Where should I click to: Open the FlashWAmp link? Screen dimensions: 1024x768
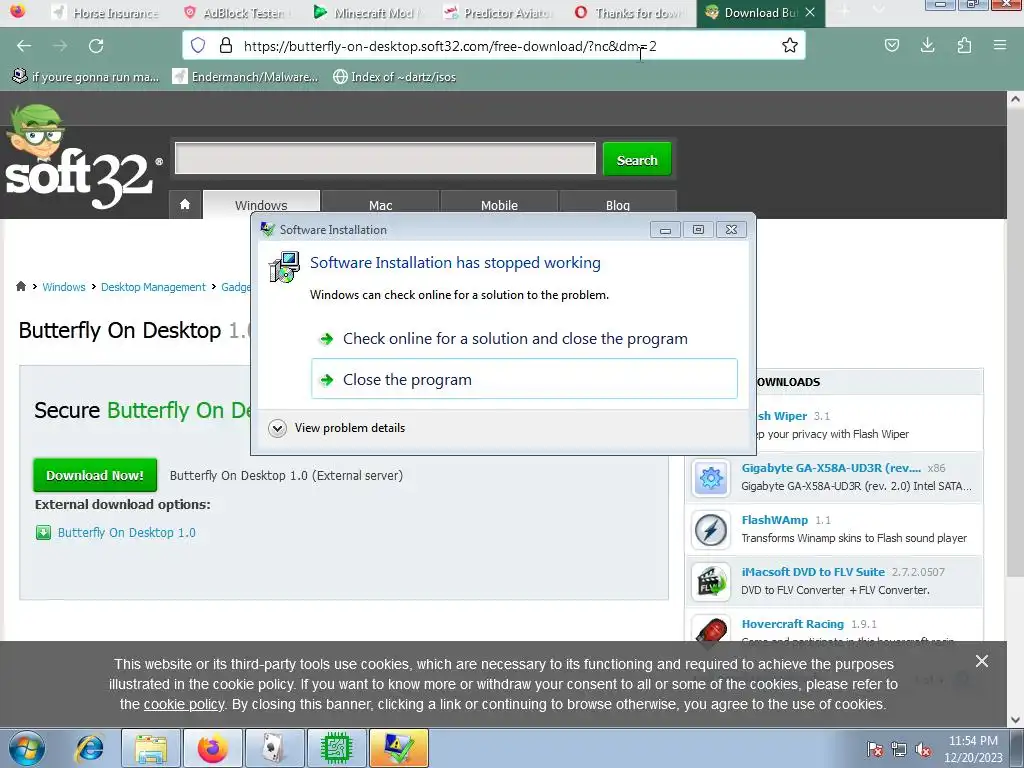coord(775,520)
